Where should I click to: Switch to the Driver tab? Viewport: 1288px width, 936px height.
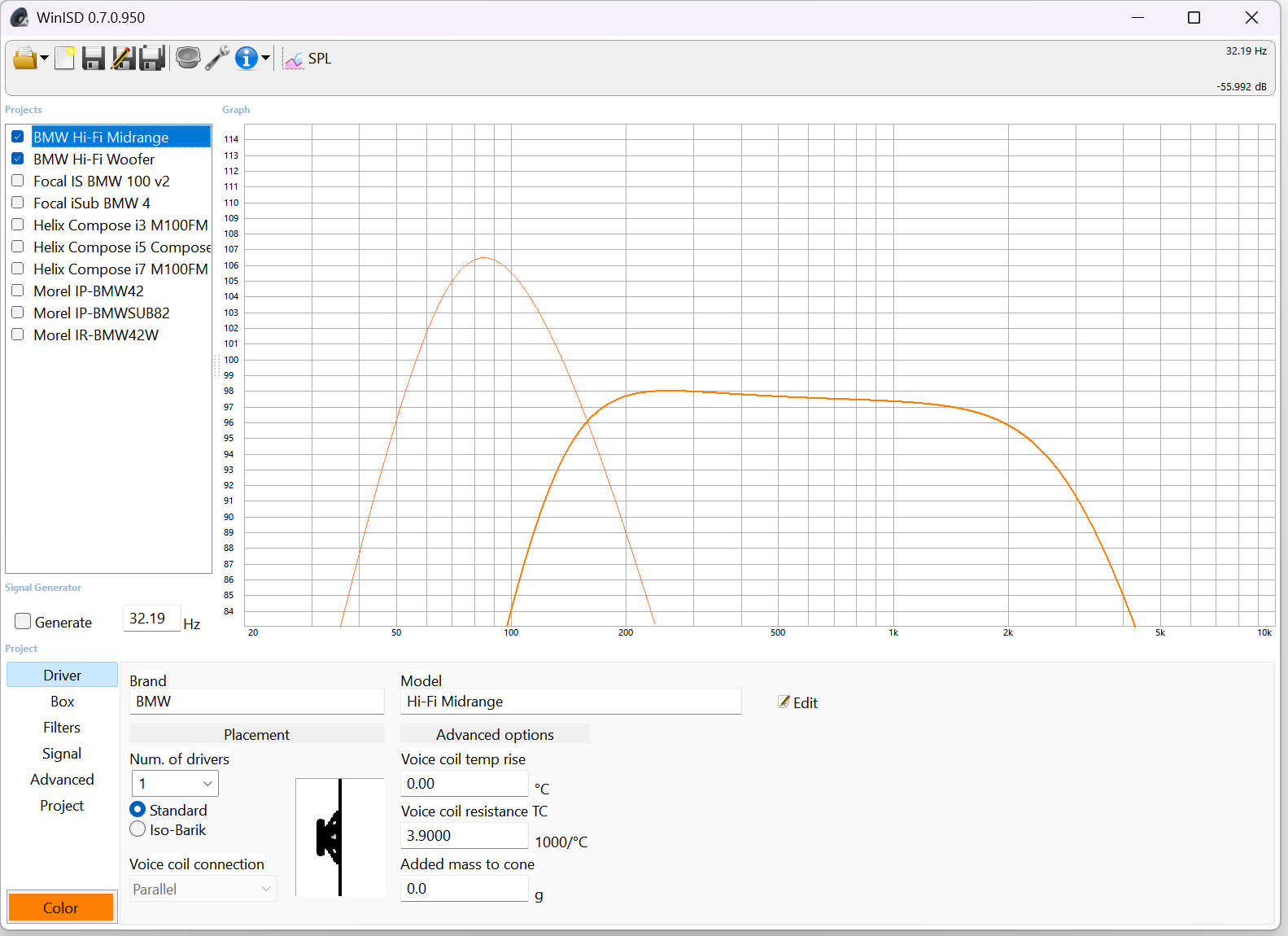click(x=62, y=675)
